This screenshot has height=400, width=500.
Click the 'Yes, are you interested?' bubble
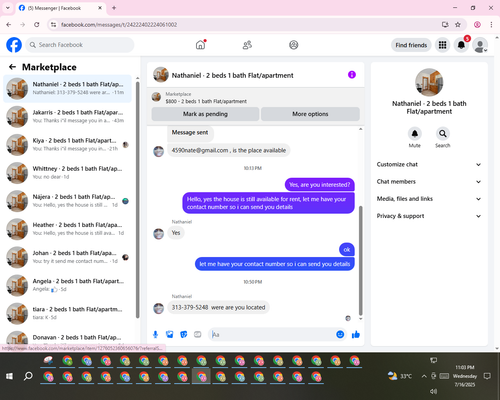319,185
